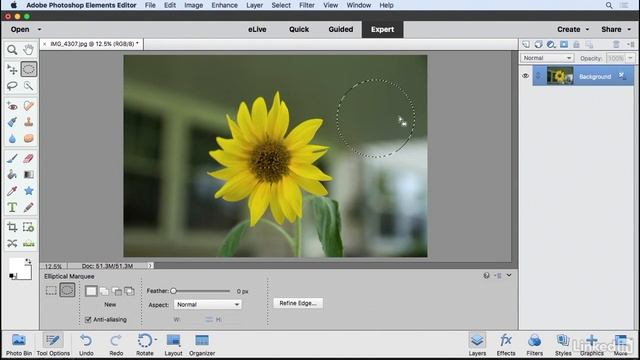Open the Aspect dropdown set to Normal
Image resolution: width=640 pixels, height=360 pixels.
click(207, 304)
